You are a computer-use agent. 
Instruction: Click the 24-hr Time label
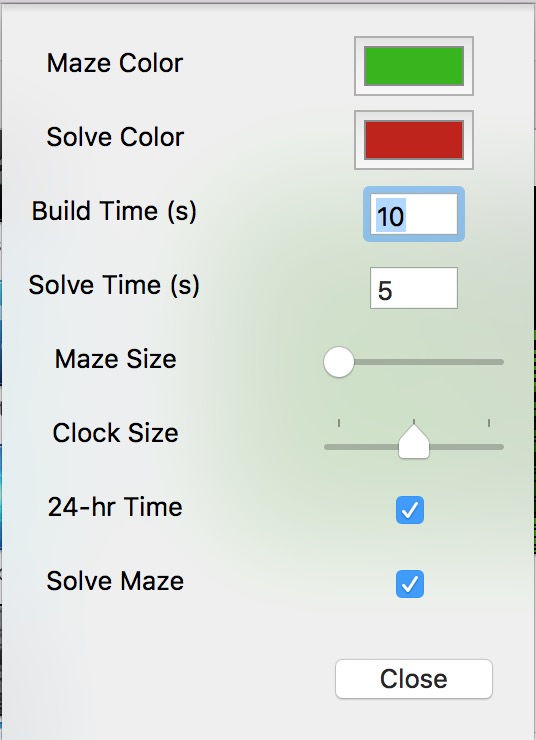(x=115, y=507)
